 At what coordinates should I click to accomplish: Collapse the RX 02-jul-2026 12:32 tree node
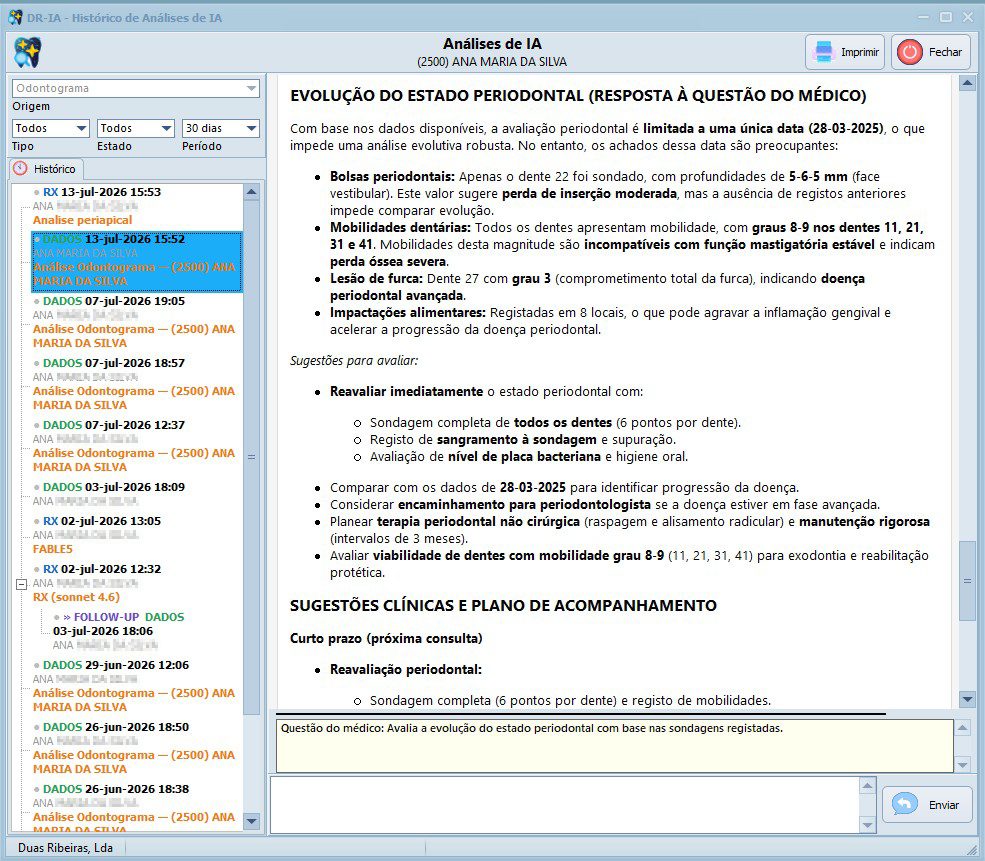point(21,584)
